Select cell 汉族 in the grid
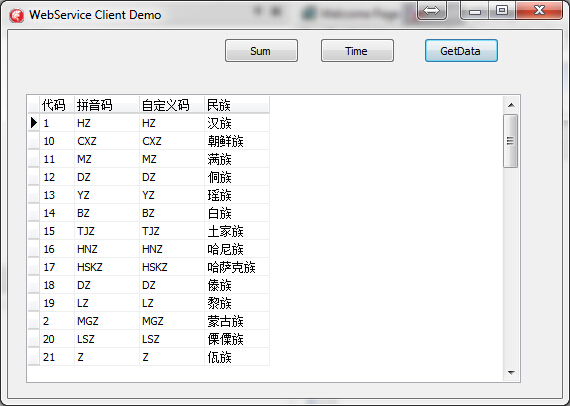570x406 pixels. (237, 123)
